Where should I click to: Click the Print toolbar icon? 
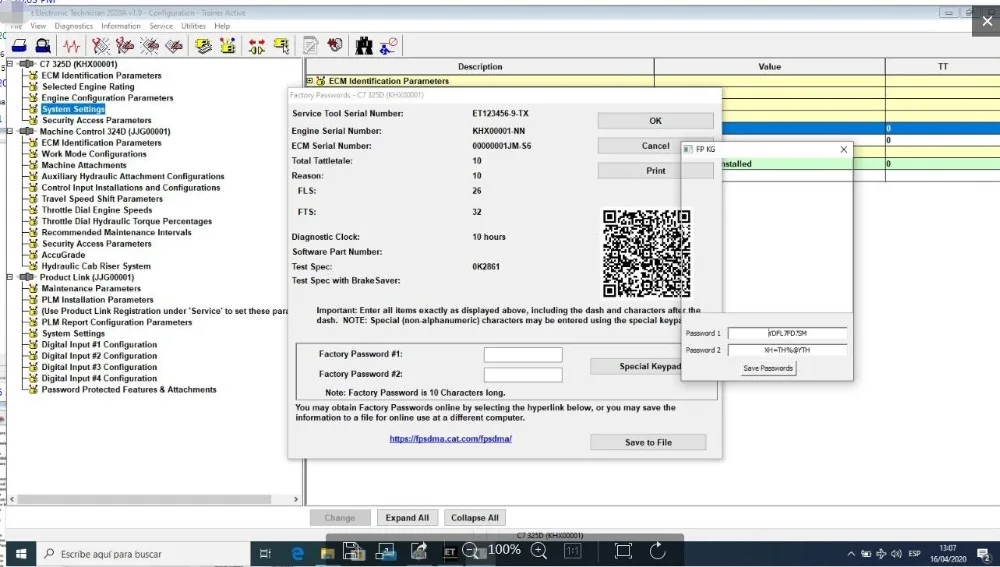click(x=19, y=46)
